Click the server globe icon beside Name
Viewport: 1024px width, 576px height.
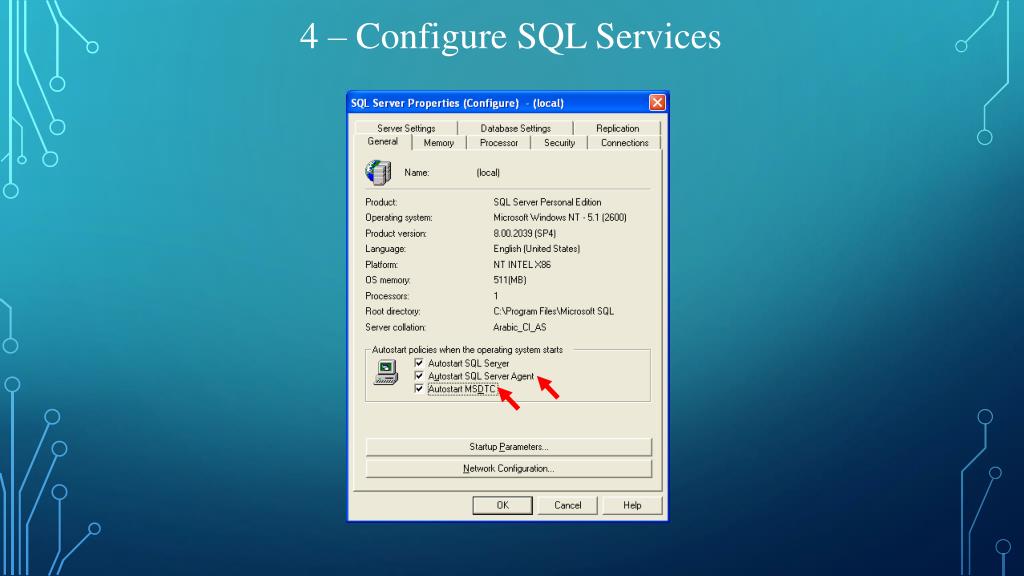(x=378, y=172)
